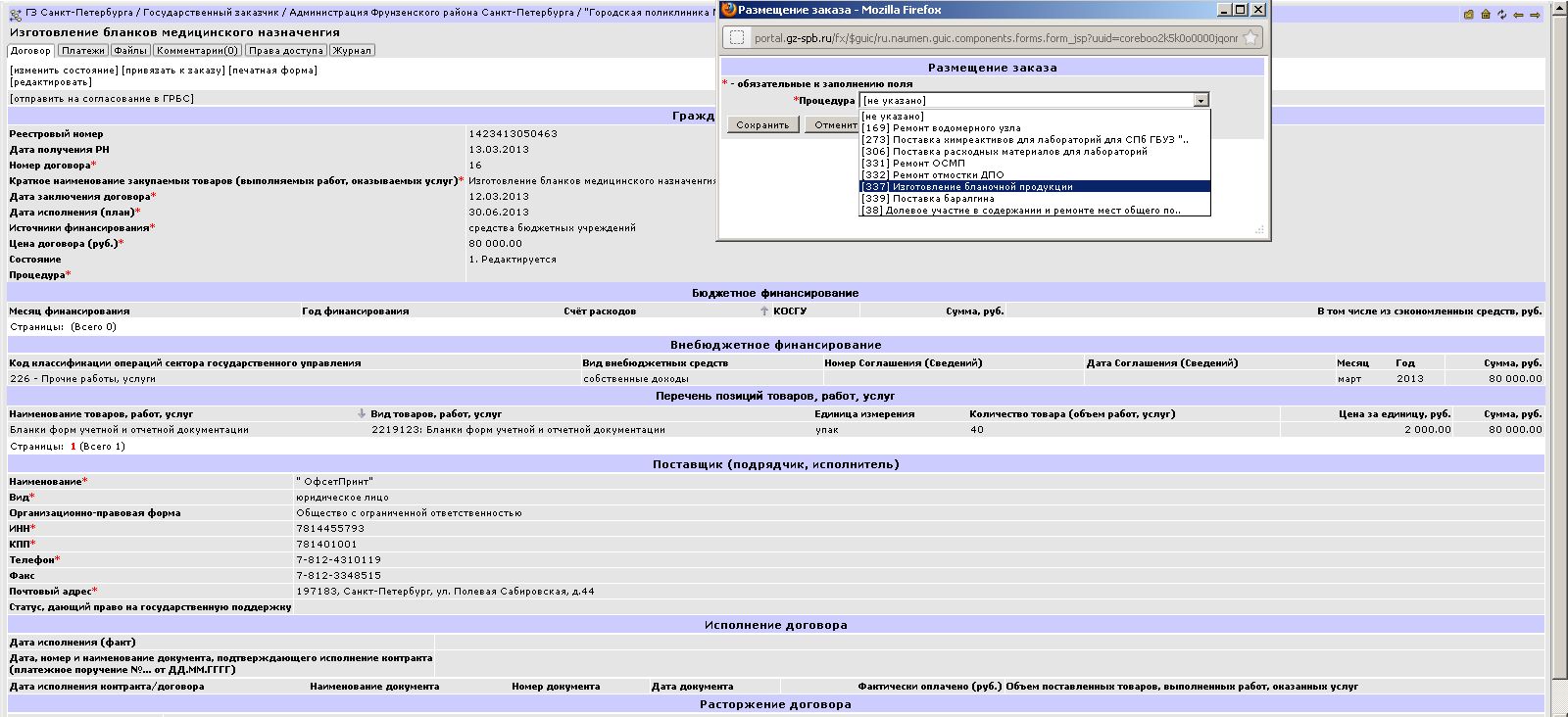This screenshot has width=1568, height=717.
Task: Click the Сохранить button in the popup
Action: [x=762, y=125]
